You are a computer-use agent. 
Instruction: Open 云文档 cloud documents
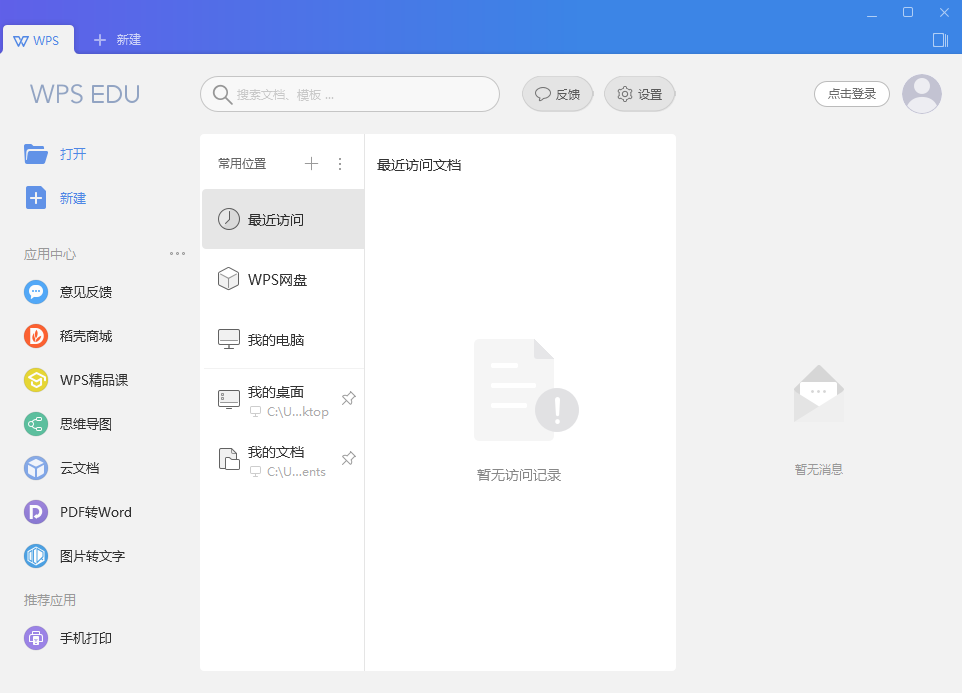[x=36, y=468]
